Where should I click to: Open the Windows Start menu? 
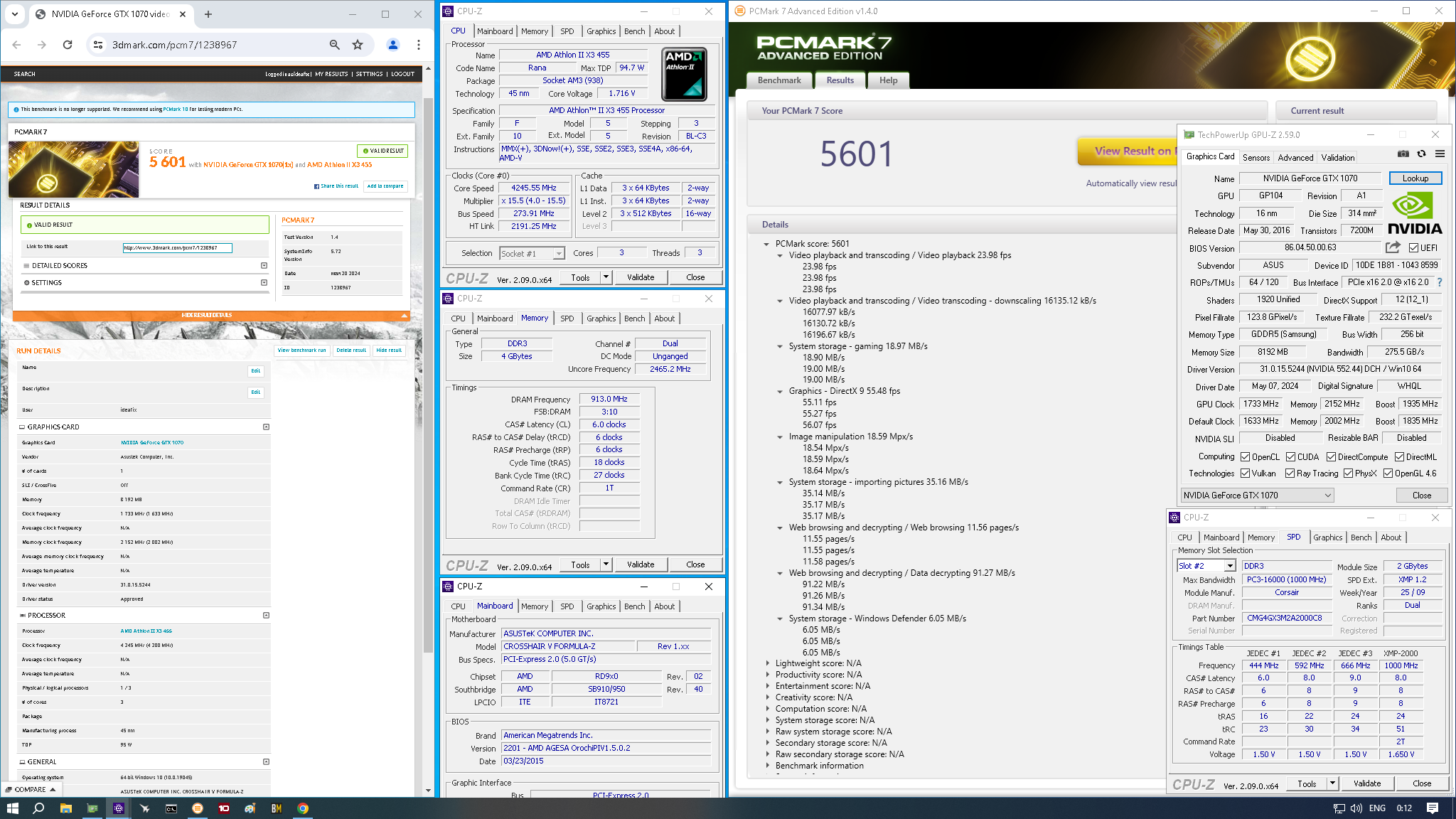[12, 808]
